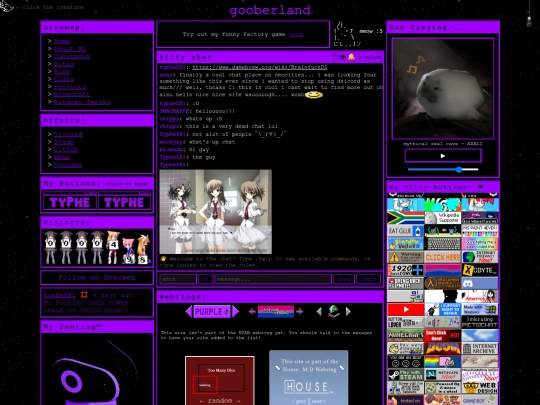This screenshot has height=405, width=540.
Task: Focus the chat message input field
Action: [273, 279]
